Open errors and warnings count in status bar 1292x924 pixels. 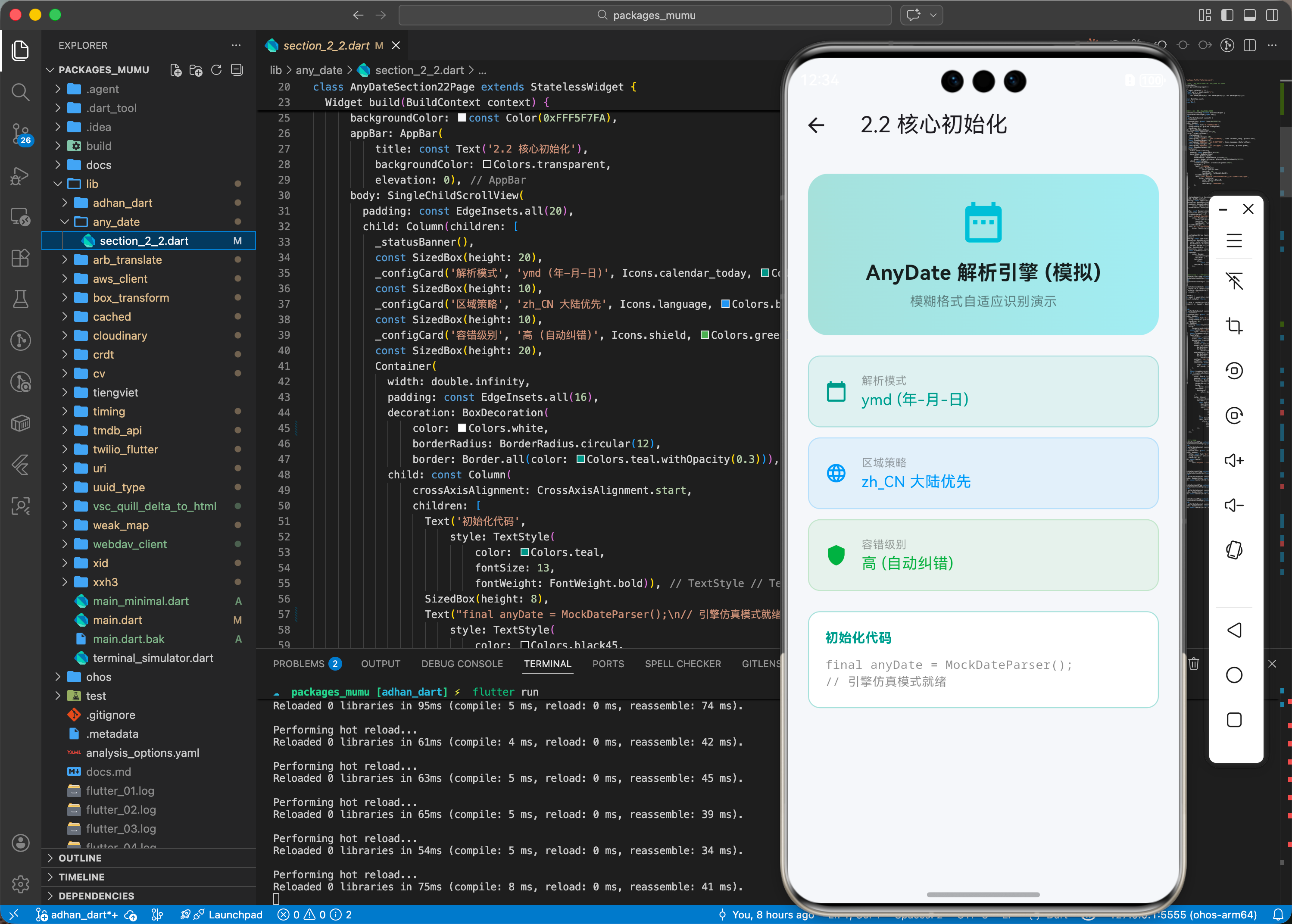point(314,915)
